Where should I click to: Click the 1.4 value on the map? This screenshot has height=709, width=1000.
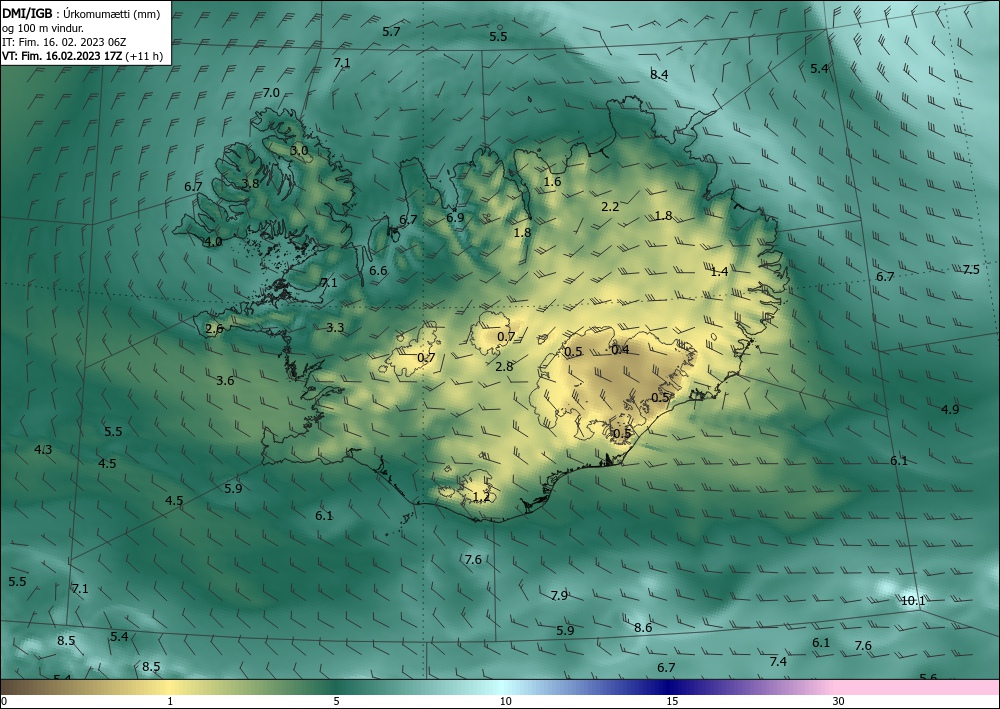(719, 272)
